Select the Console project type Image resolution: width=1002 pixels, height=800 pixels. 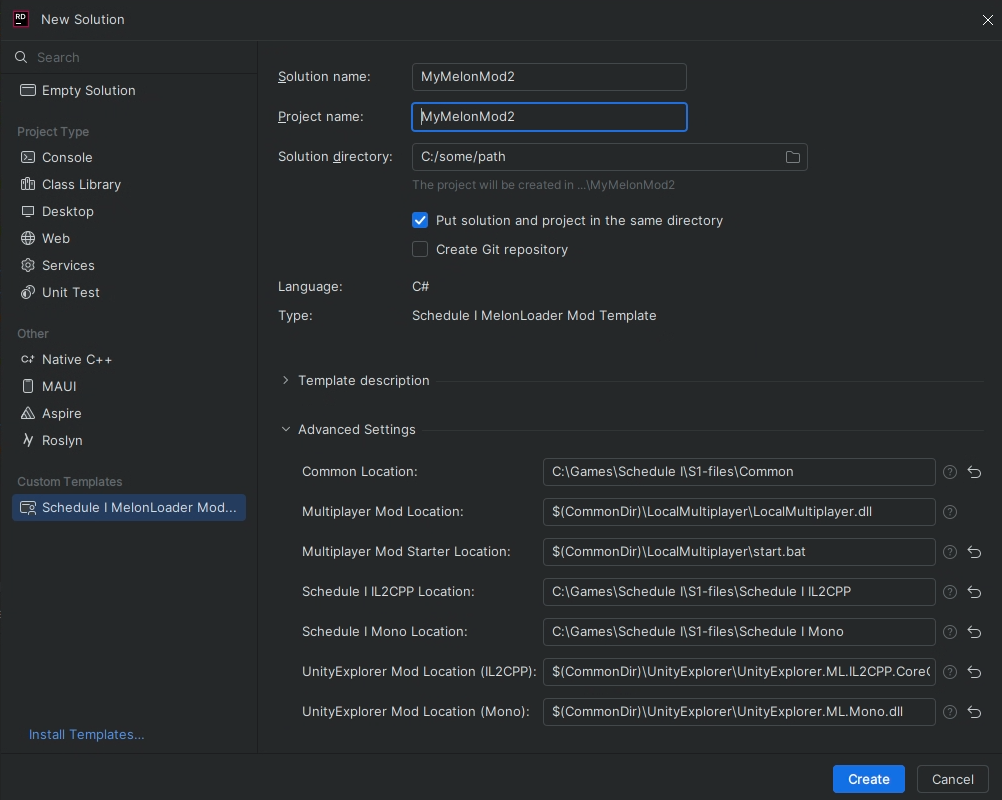point(128,157)
